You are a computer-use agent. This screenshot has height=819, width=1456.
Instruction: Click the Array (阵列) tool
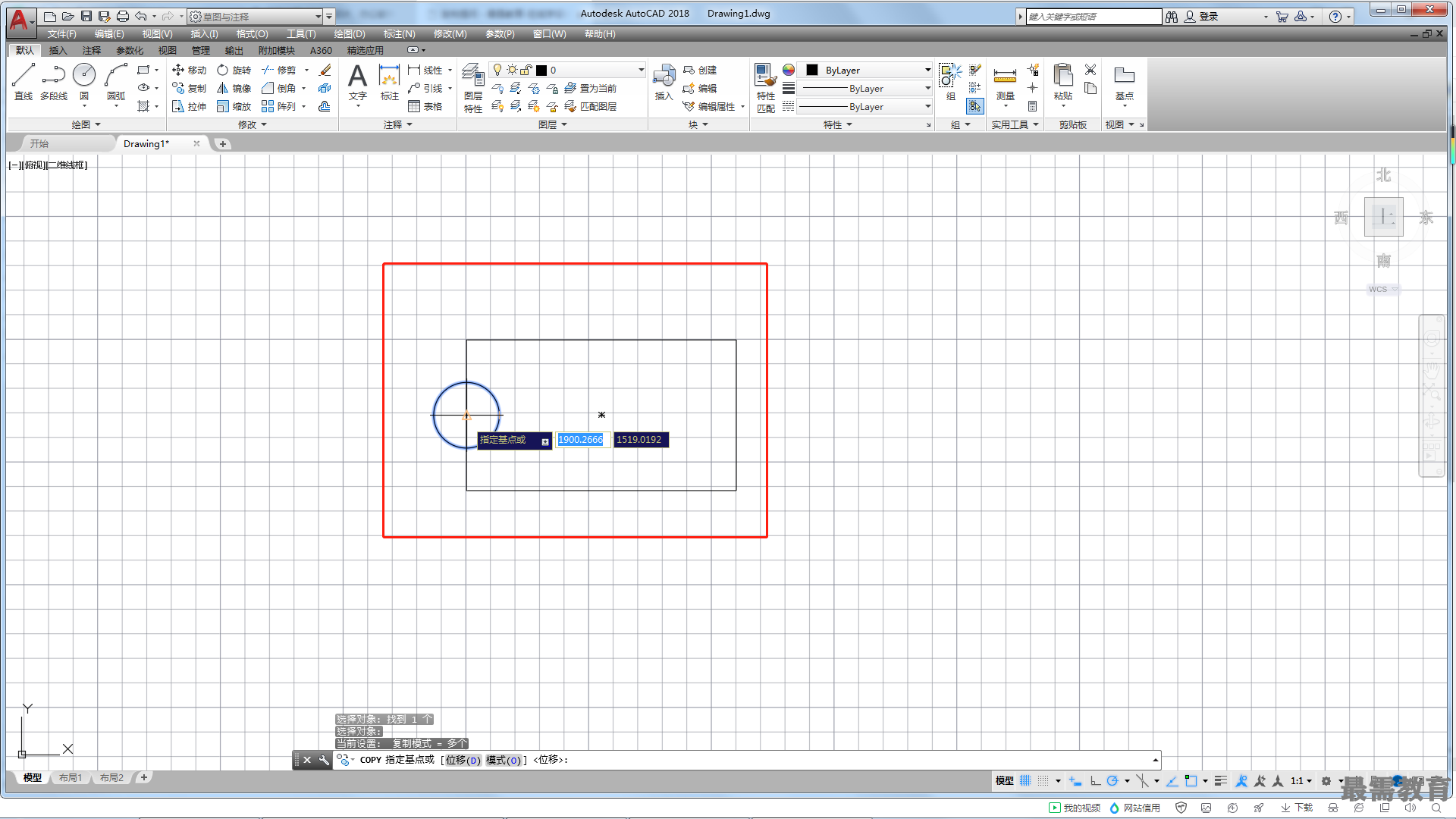[279, 106]
